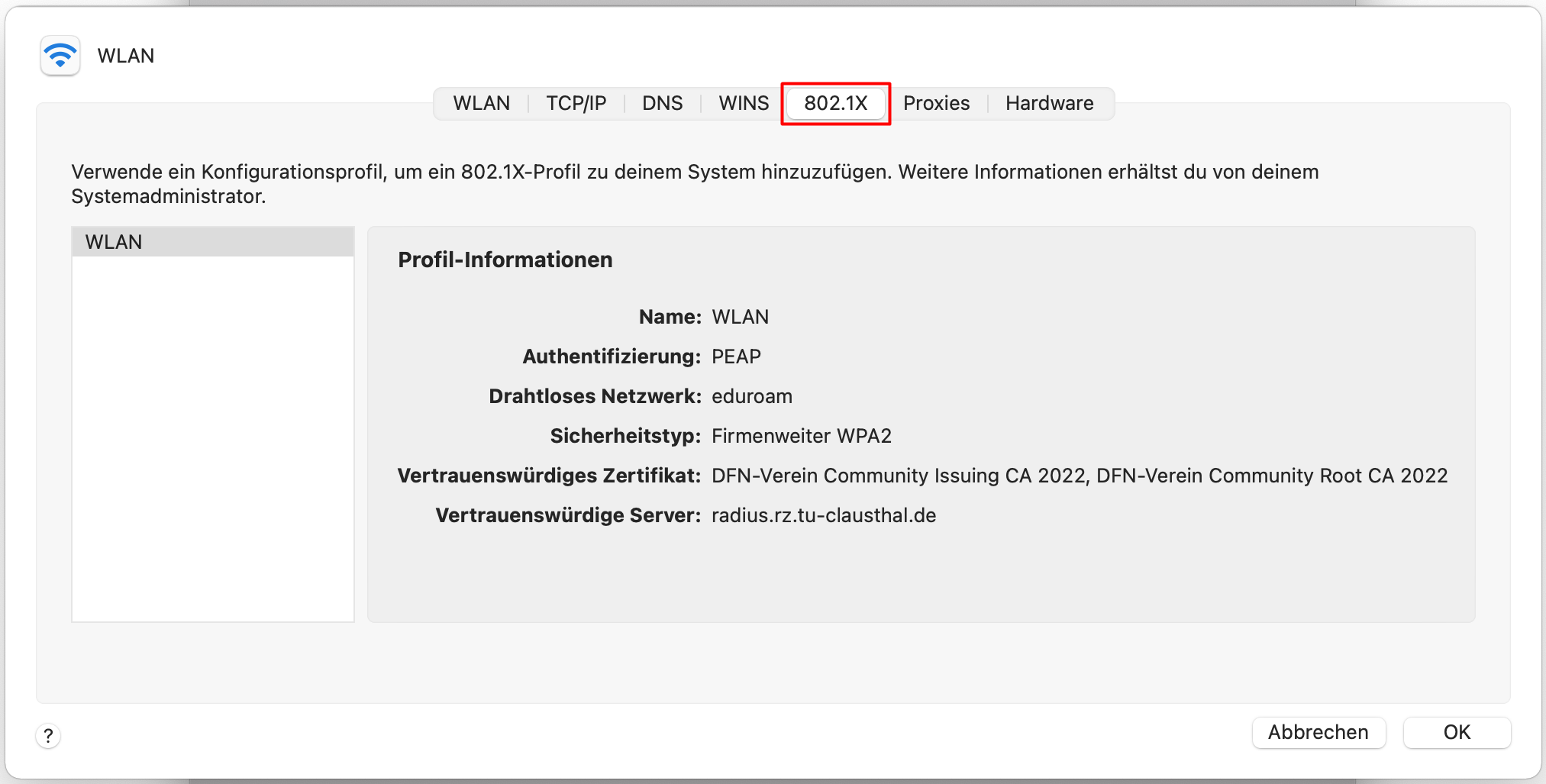Viewport: 1546px width, 784px height.
Task: Click empty area of the profile list
Action: pos(212,443)
